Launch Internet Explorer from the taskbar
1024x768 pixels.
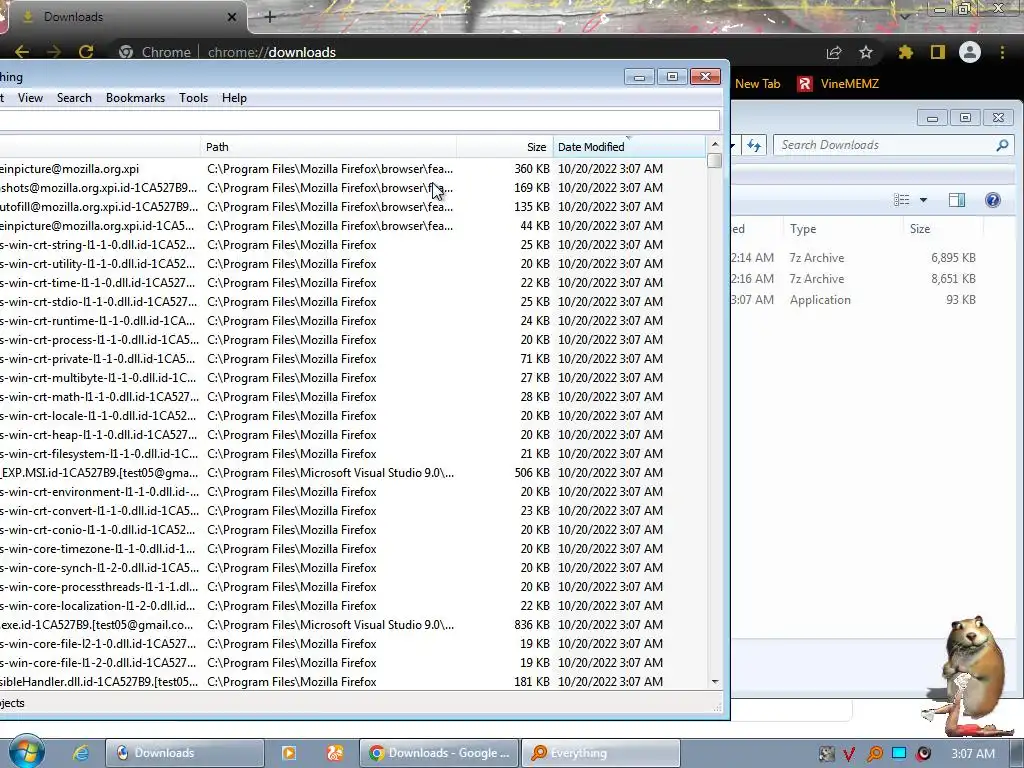(80, 753)
